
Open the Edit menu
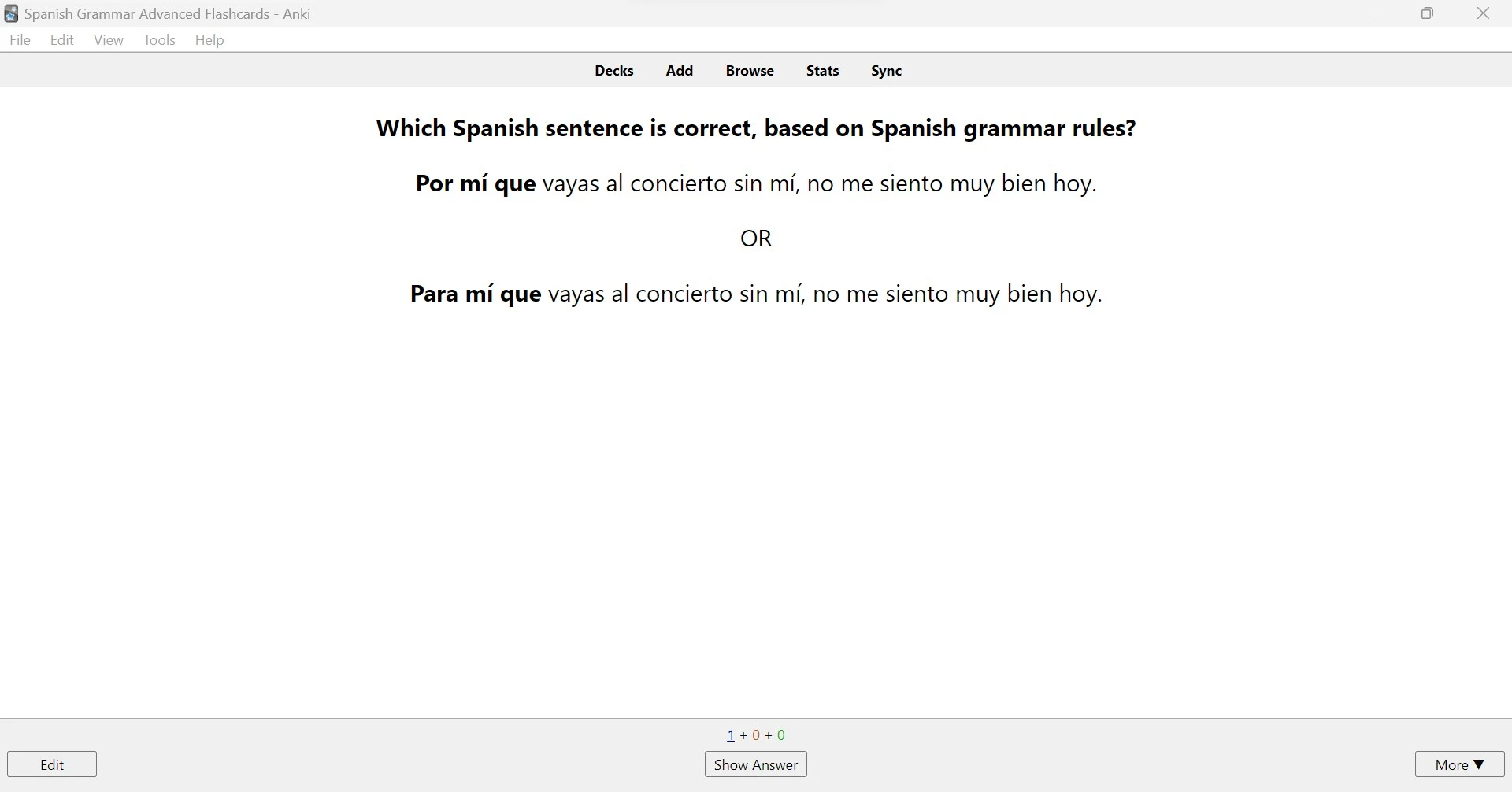tap(61, 40)
